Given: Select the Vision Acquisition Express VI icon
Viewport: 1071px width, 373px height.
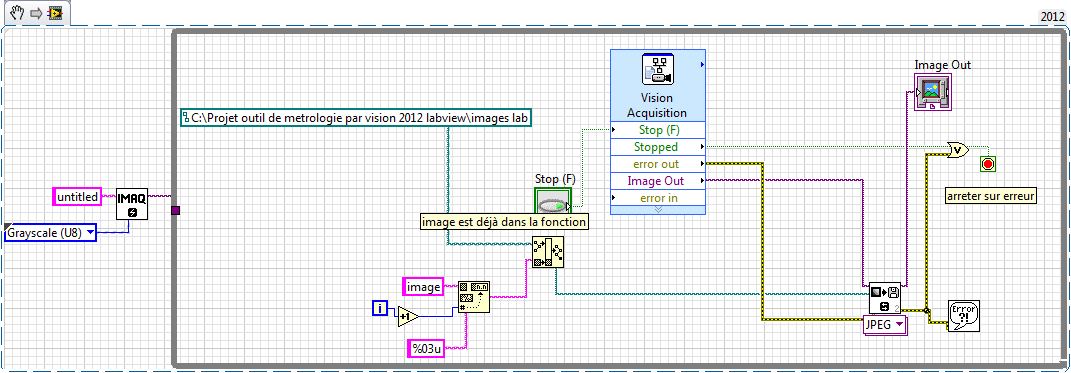Looking at the screenshot, I should point(658,70).
